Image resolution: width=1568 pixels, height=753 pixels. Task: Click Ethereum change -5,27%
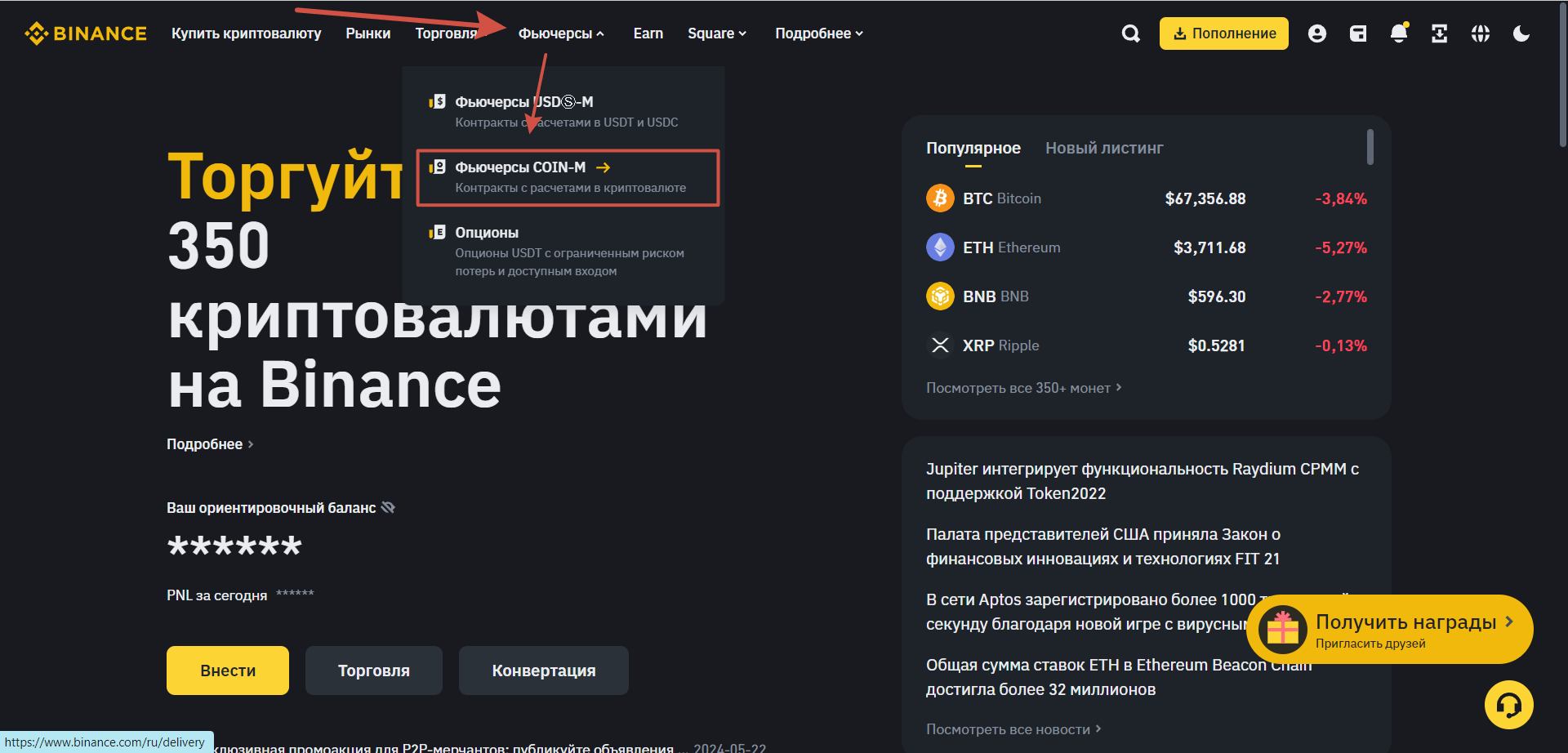[1340, 247]
